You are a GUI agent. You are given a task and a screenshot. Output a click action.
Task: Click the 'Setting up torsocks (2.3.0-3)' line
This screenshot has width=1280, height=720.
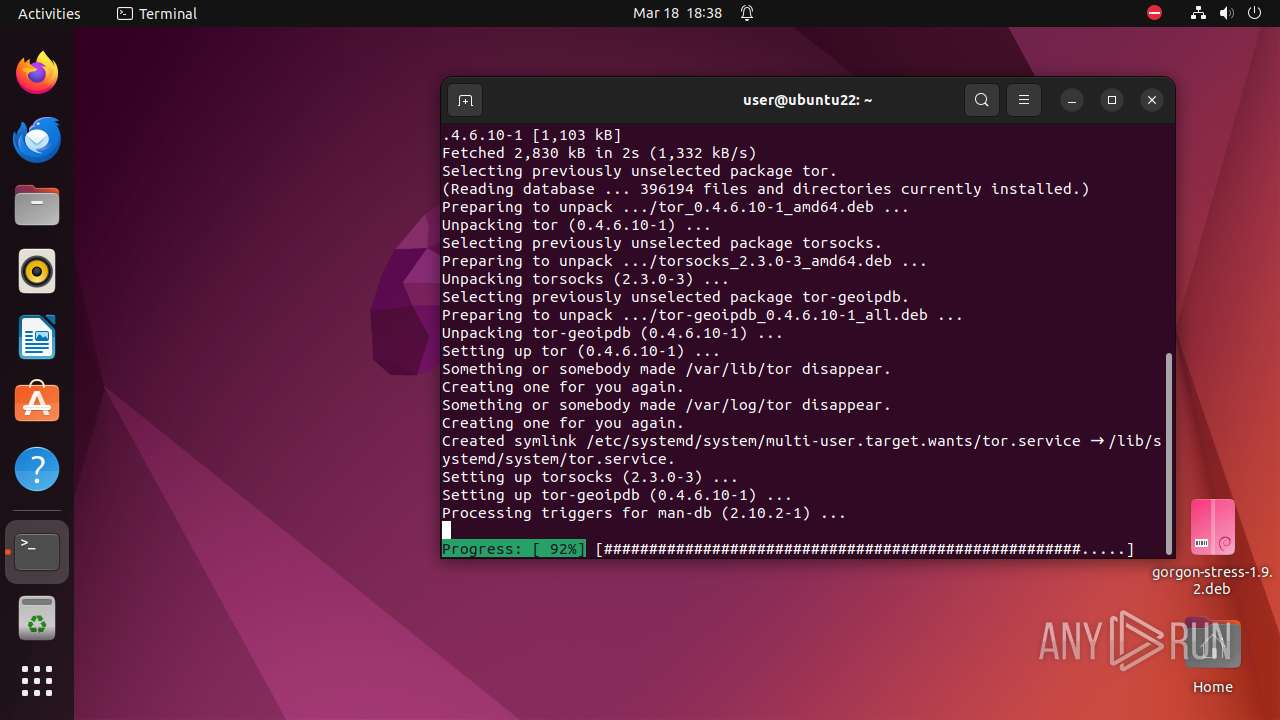[590, 477]
